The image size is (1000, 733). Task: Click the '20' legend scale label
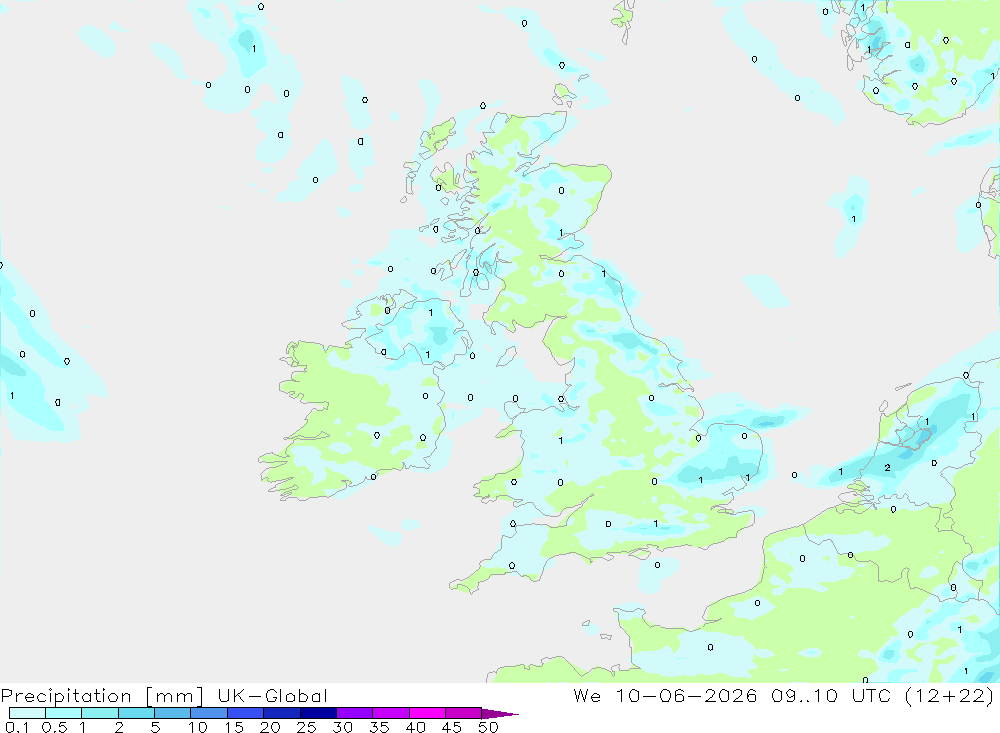point(270,727)
